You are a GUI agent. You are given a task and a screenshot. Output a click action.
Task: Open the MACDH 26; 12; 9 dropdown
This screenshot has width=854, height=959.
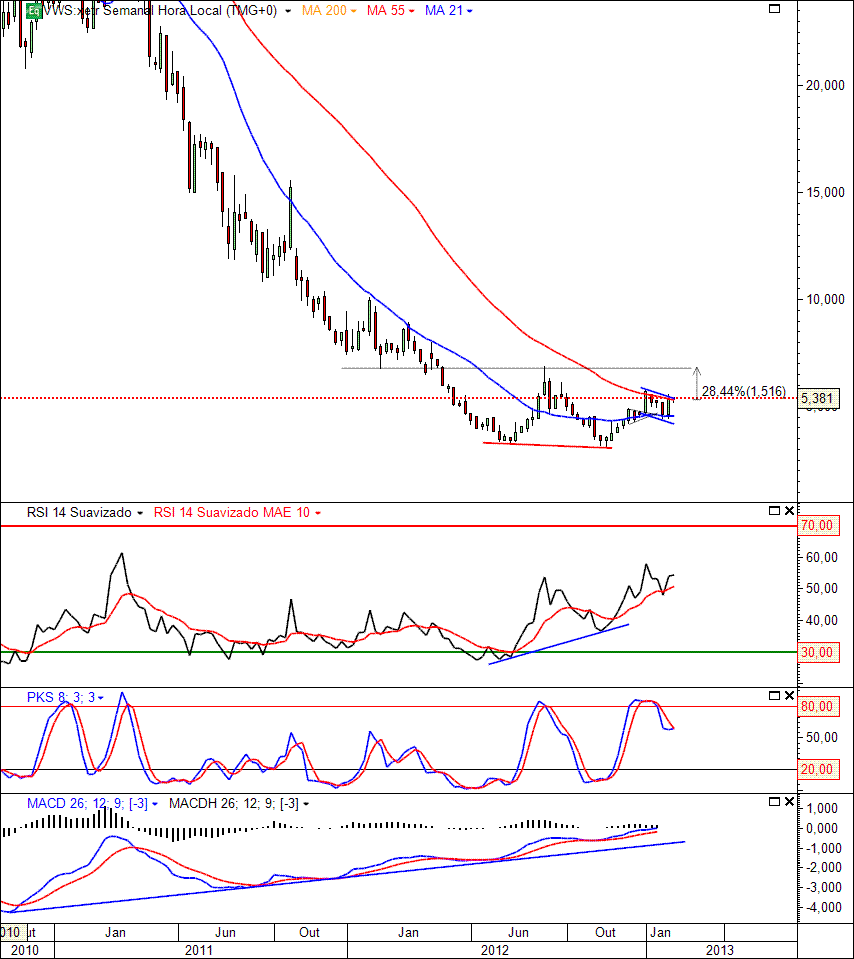pos(306,804)
